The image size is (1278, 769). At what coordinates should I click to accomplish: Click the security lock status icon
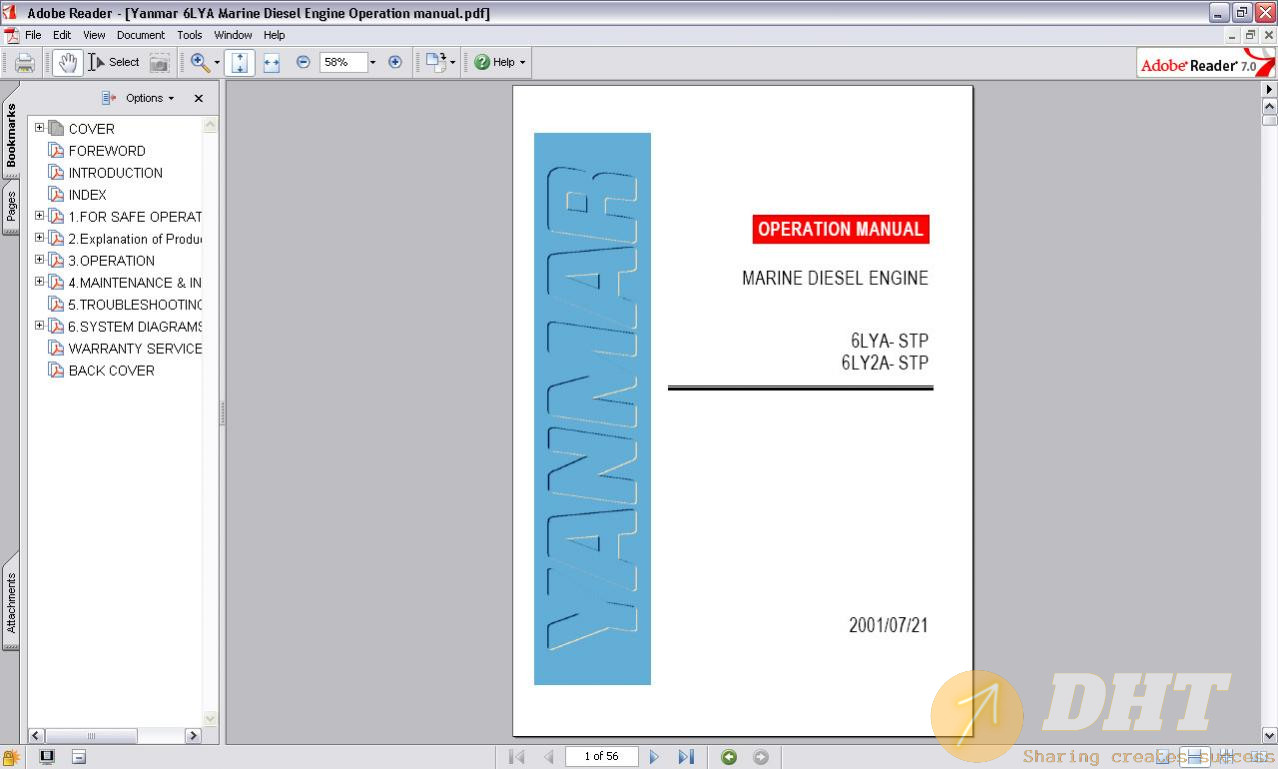[11, 758]
